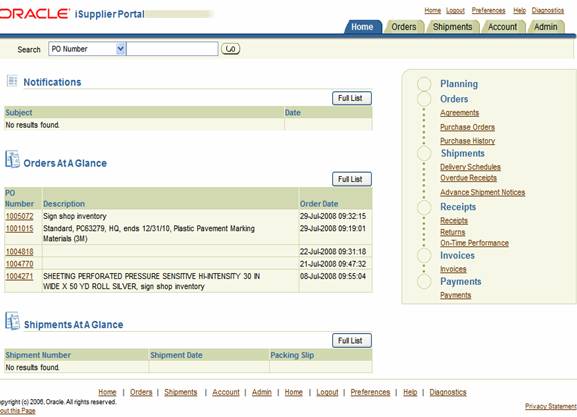The image size is (577, 417).
Task: Click the Returns link
Action: point(453,232)
